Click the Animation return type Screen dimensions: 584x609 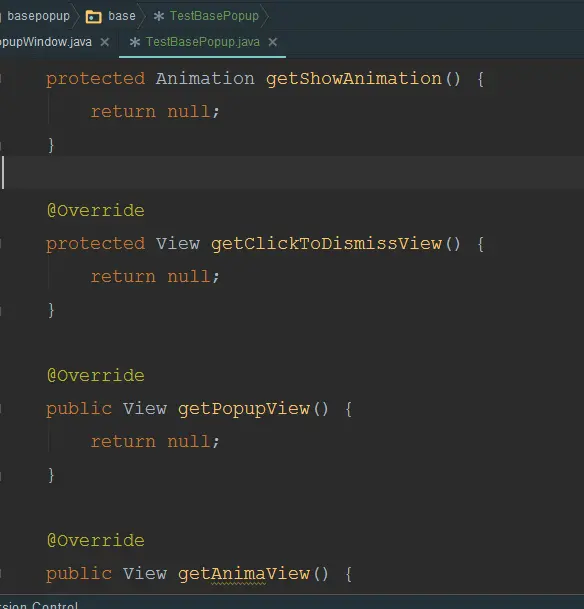[205, 79]
